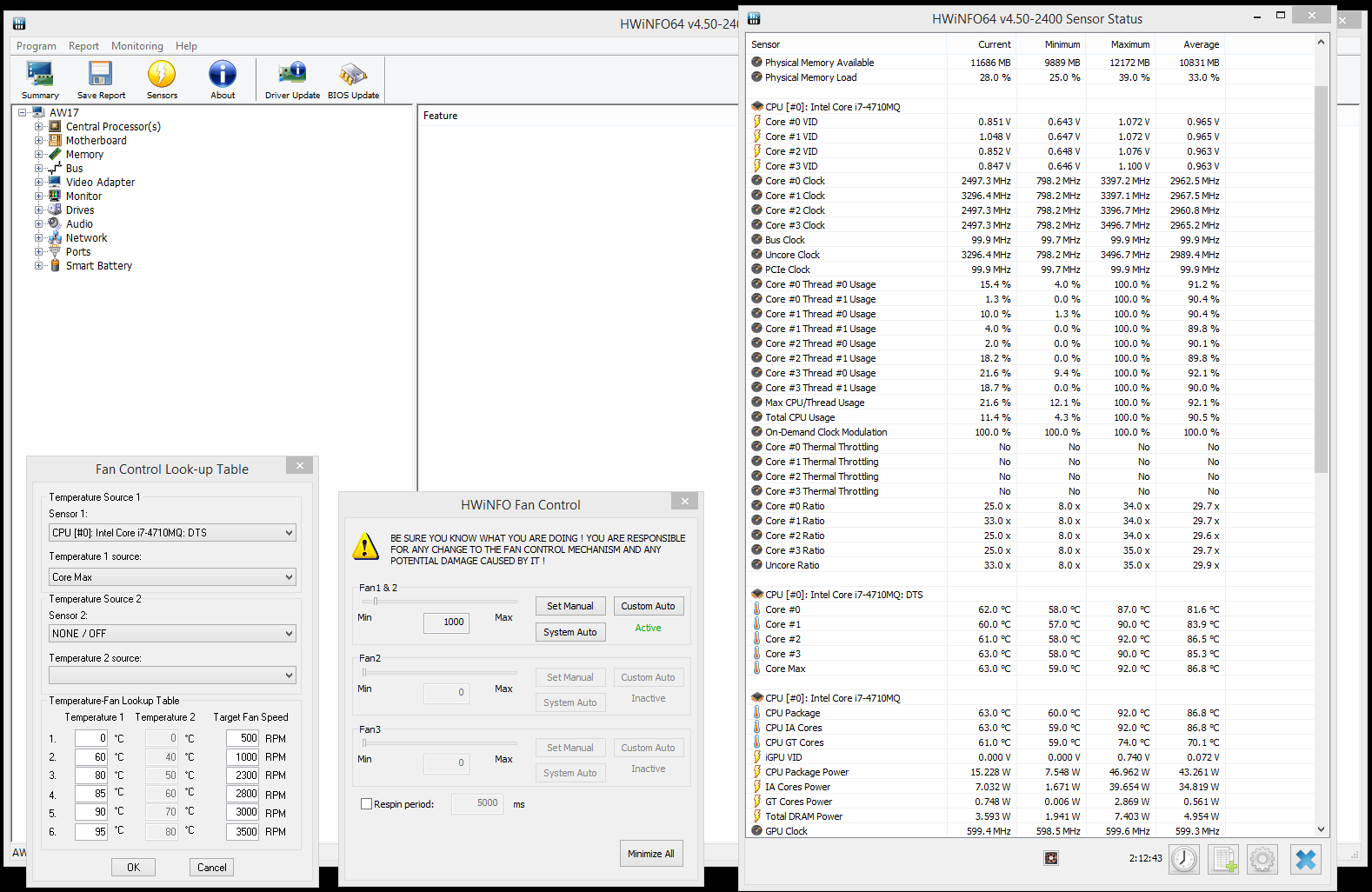
Task: Open the About toolbar icon
Action: (x=223, y=80)
